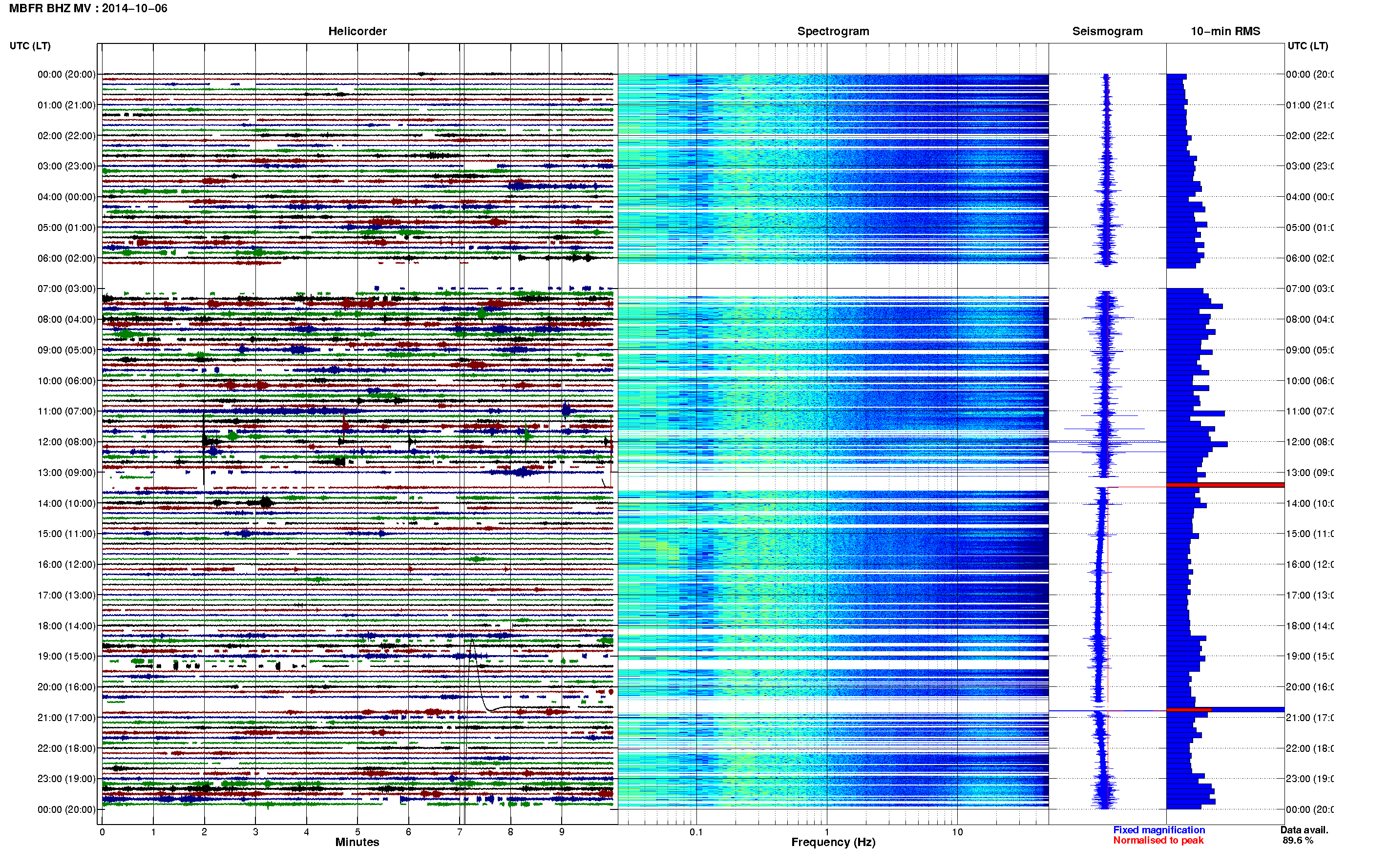Click the red Normalised to peak legend text
This screenshot has height=868, width=1389.
pyautogui.click(x=1158, y=841)
